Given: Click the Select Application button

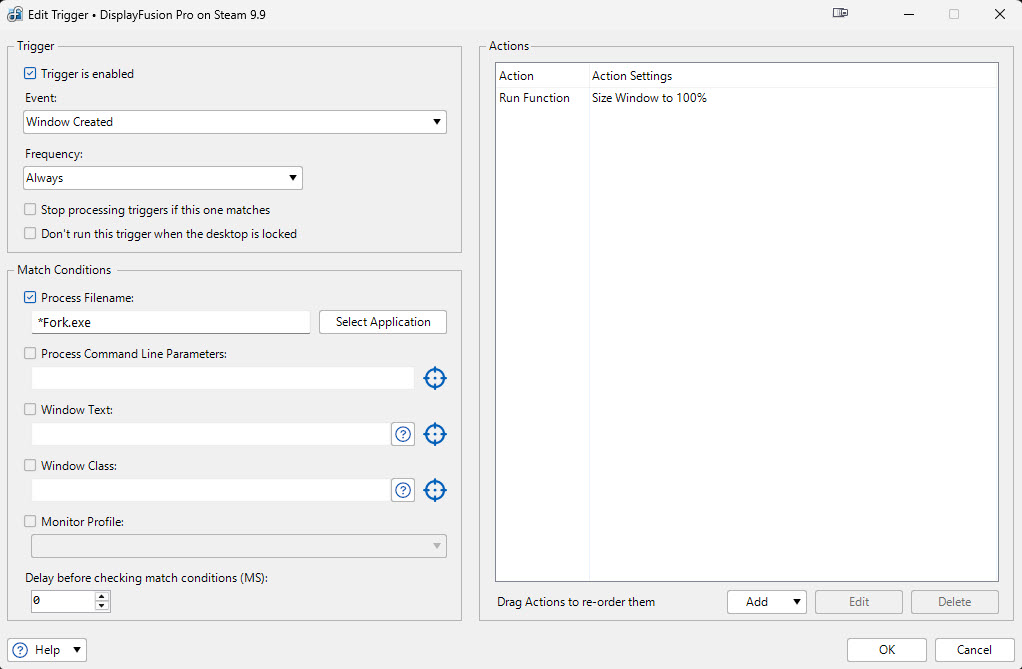Looking at the screenshot, I should click(383, 322).
